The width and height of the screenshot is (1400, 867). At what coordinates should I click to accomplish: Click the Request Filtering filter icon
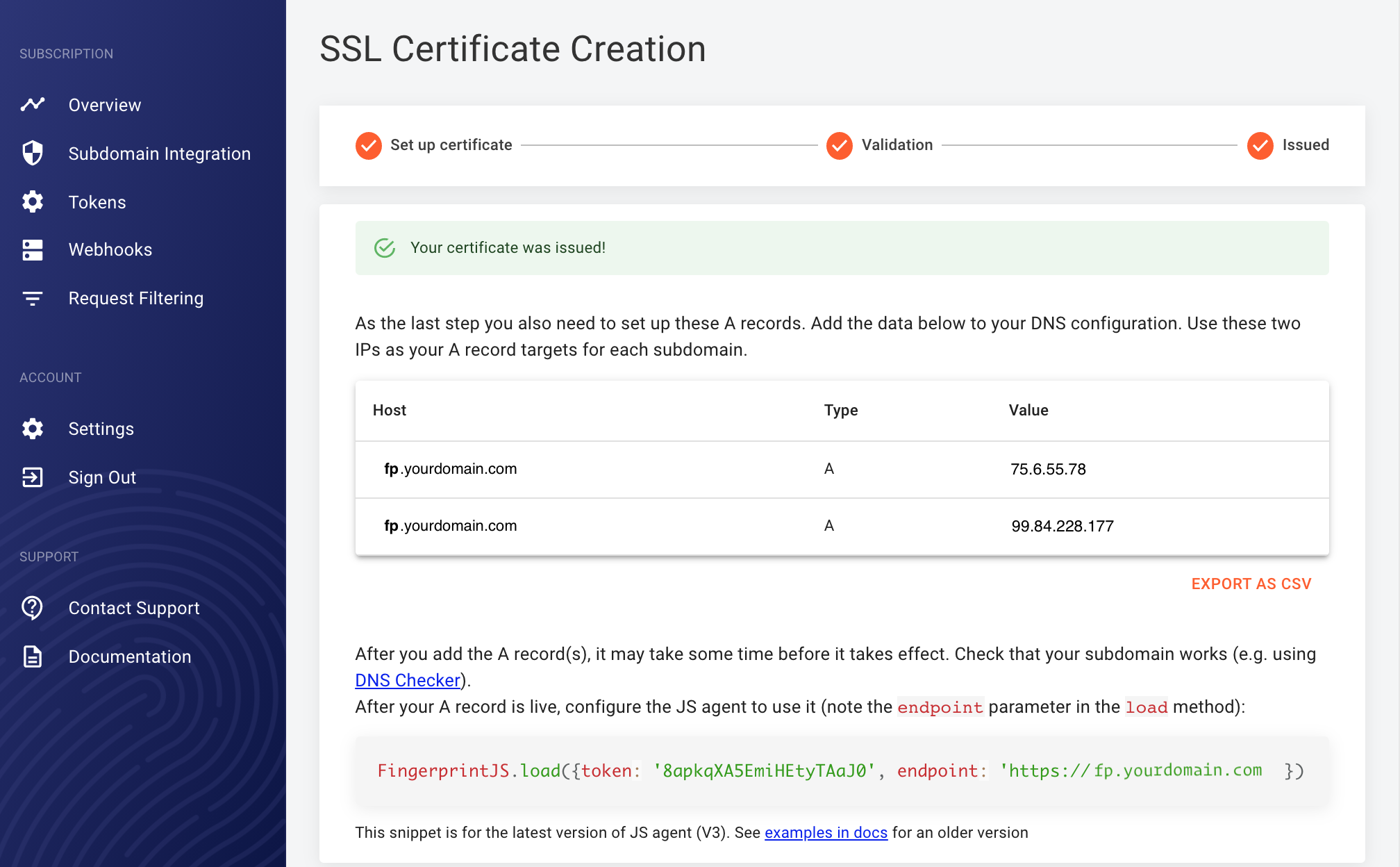tap(33, 298)
